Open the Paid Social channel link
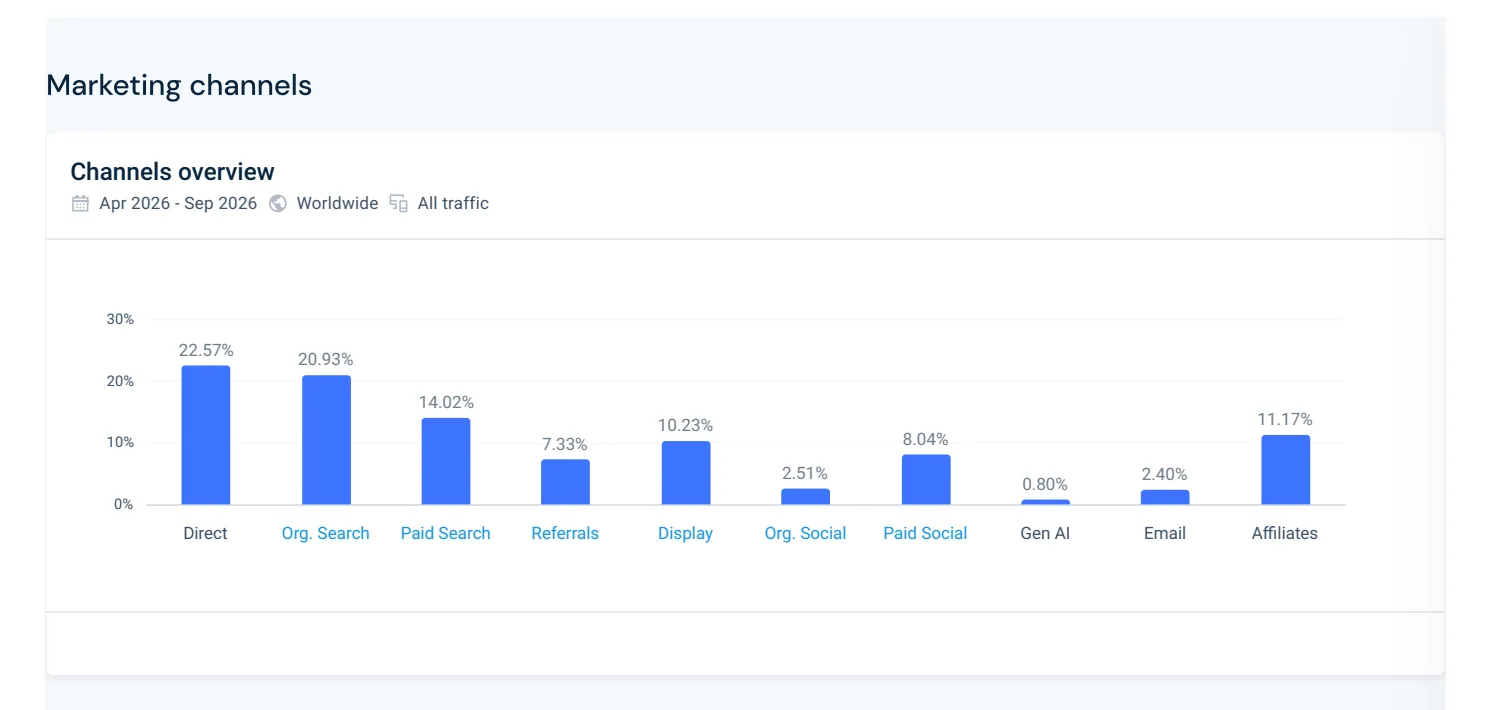Screen dimensions: 1490x710 926,533
